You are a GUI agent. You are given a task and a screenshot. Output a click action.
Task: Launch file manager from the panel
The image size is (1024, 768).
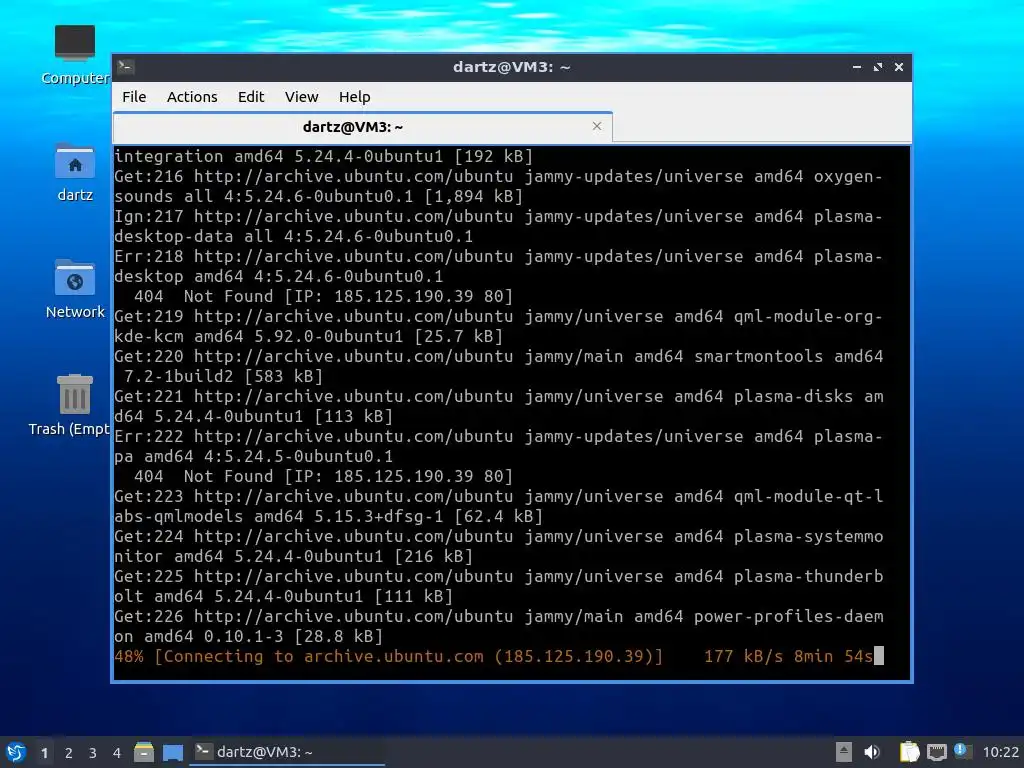click(144, 752)
